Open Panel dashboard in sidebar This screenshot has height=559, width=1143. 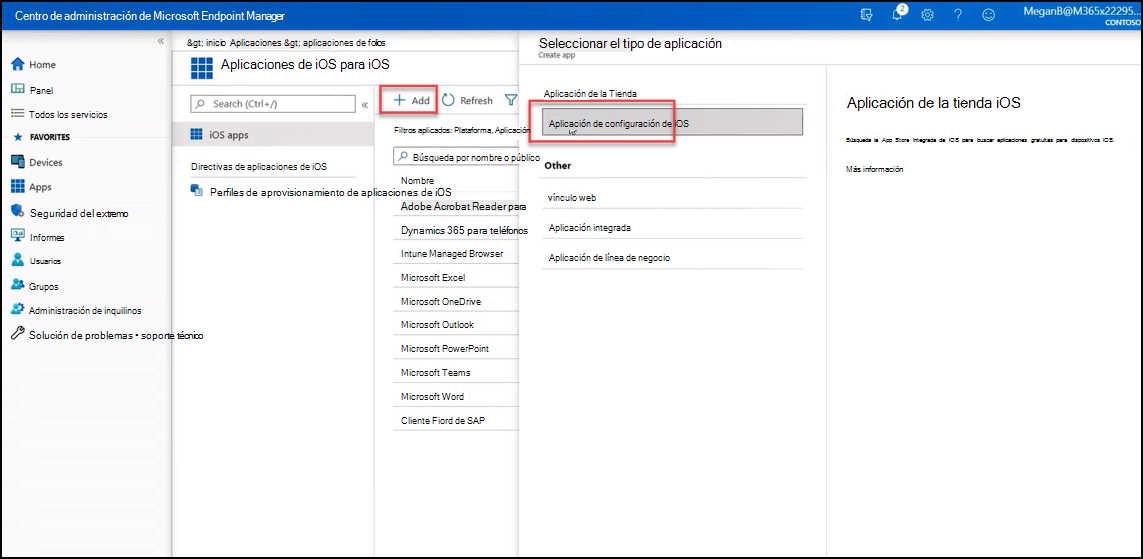(42, 90)
